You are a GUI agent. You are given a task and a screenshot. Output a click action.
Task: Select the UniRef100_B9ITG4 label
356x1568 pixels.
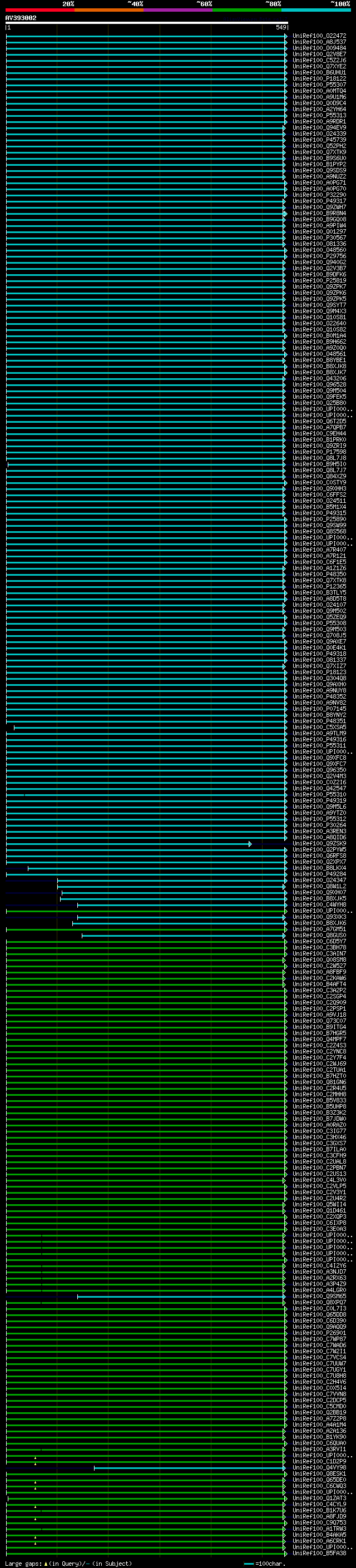(x=319, y=1027)
